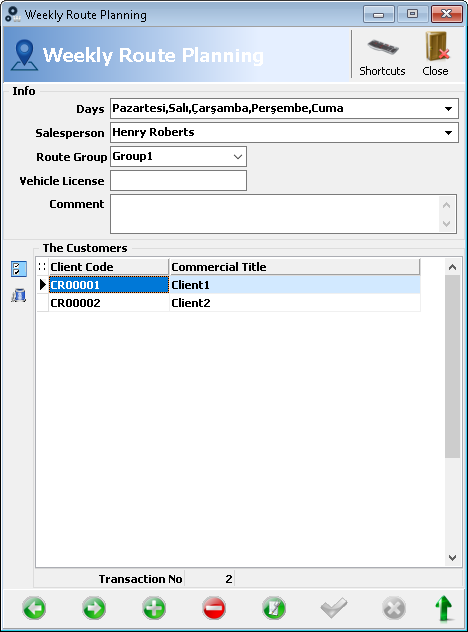Image resolution: width=468 pixels, height=632 pixels.
Task: Click the checklist icon beside customers grid
Action: [x=19, y=269]
